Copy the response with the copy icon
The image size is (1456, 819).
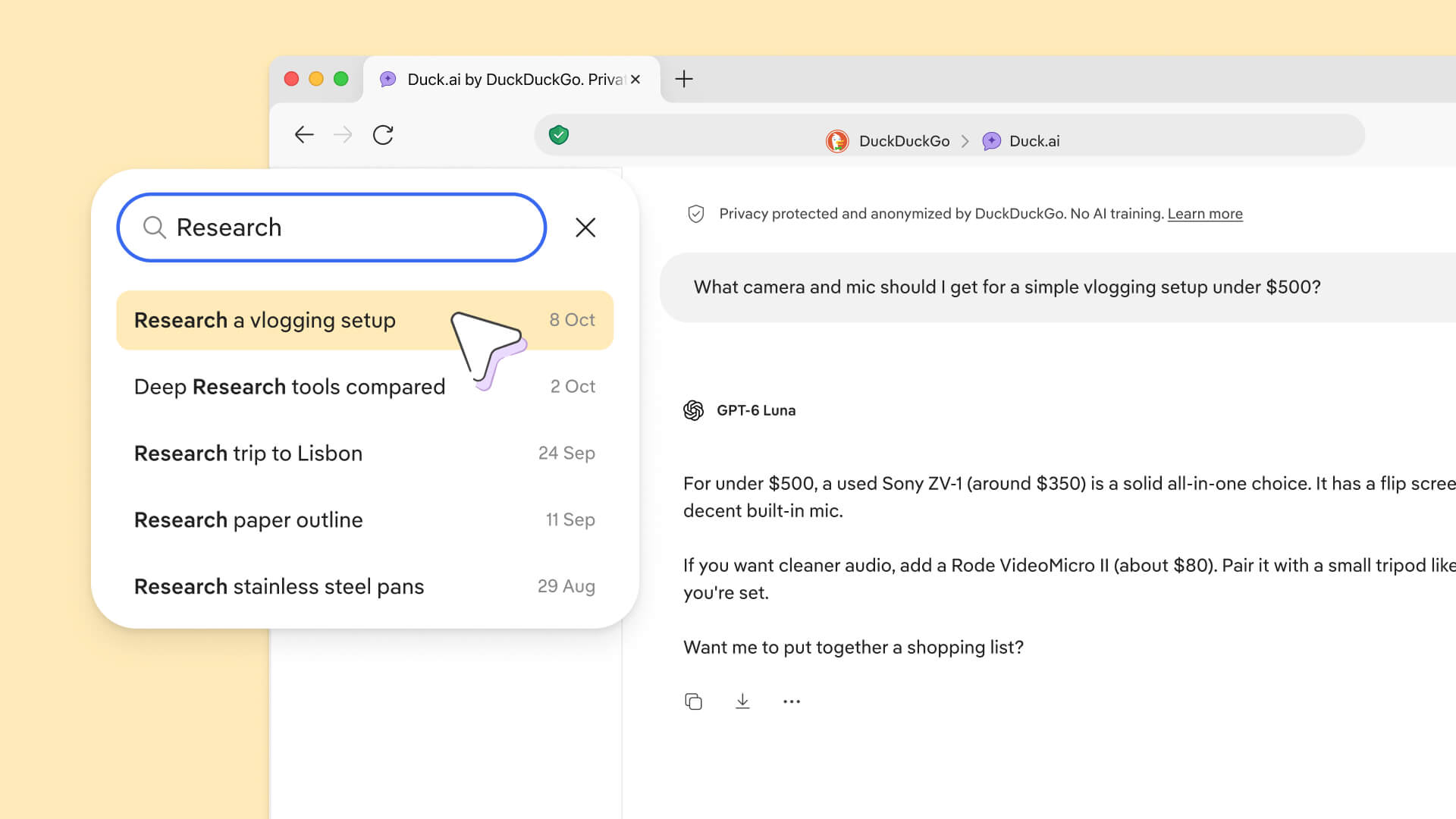[693, 701]
